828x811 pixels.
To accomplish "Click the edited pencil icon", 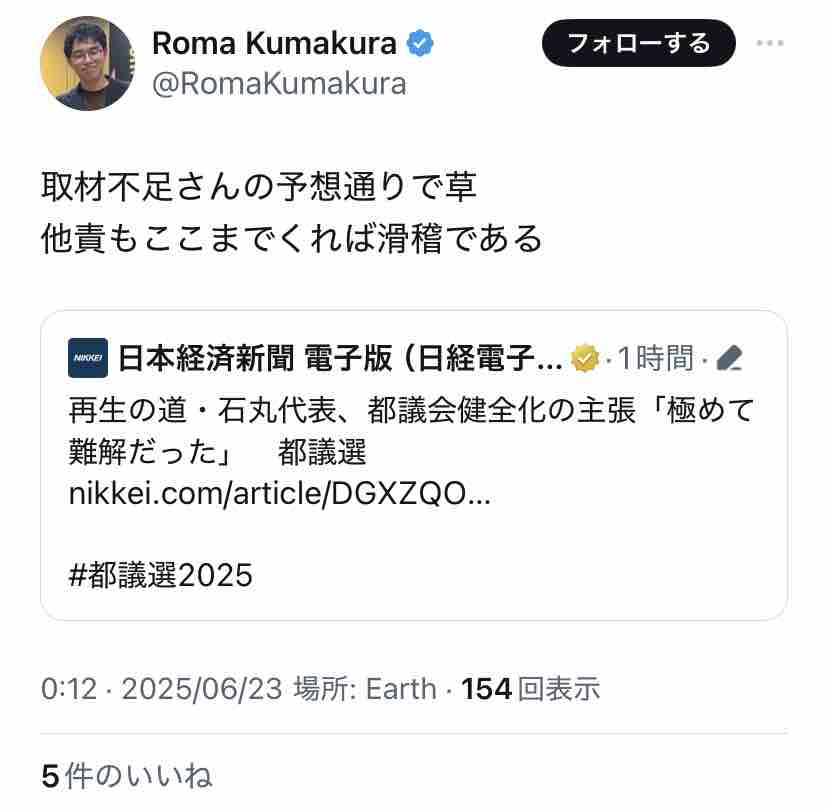I will pos(730,358).
